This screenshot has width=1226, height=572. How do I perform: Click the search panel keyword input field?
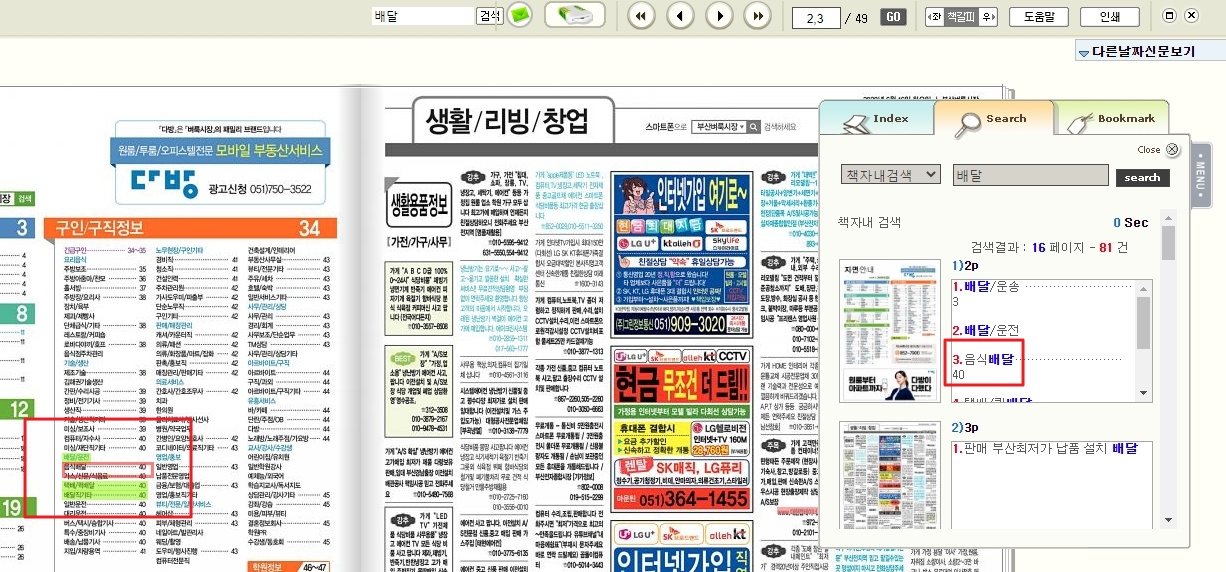tap(1031, 175)
